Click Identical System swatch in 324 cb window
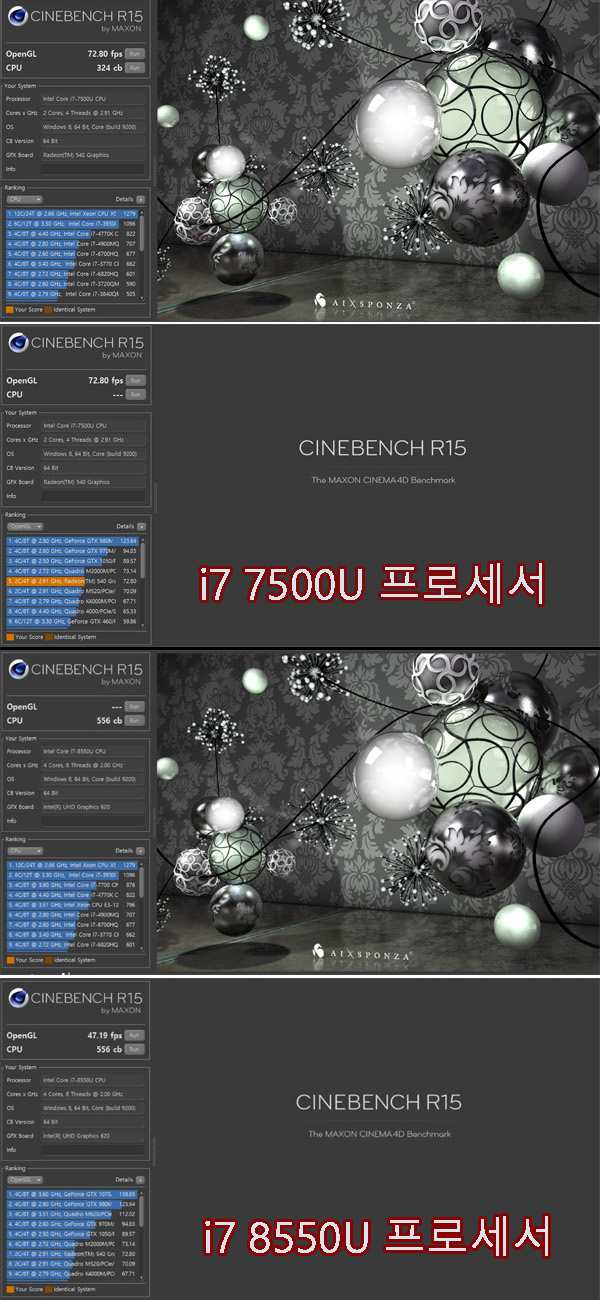Viewport: 600px width, 1300px height. [49, 310]
